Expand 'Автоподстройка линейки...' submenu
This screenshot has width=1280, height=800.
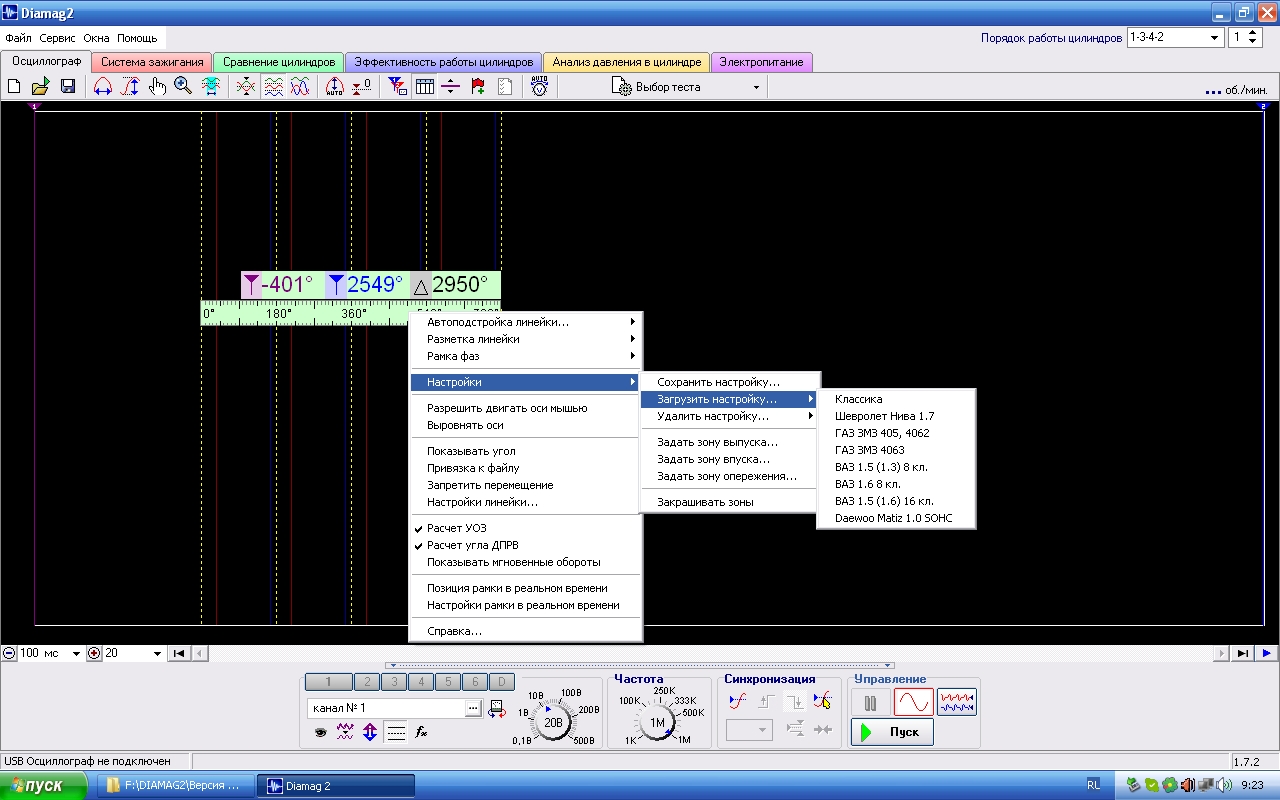[x=525, y=322]
